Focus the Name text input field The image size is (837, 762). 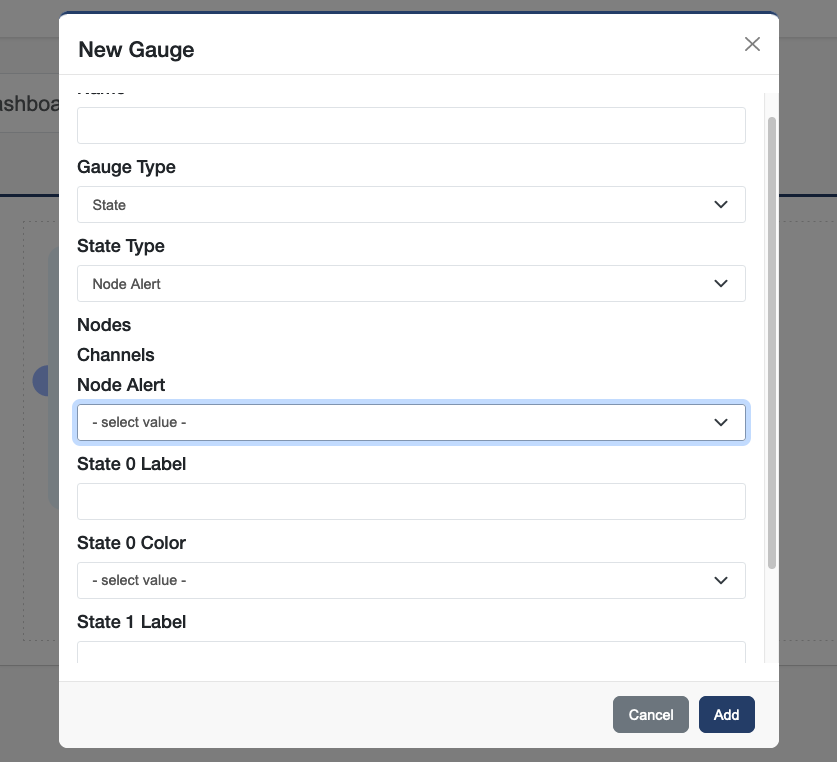[410, 126]
